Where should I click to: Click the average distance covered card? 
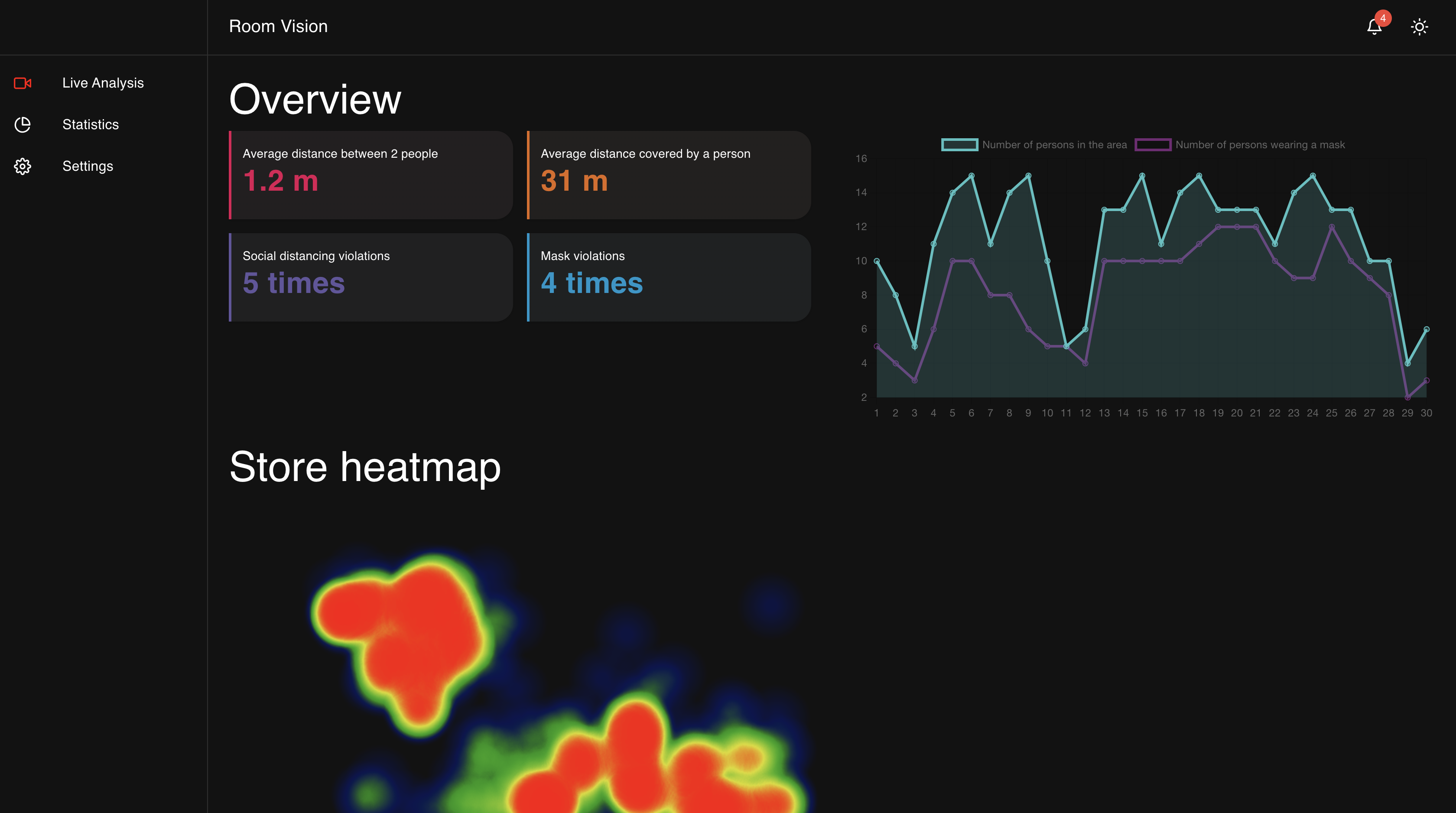point(669,175)
